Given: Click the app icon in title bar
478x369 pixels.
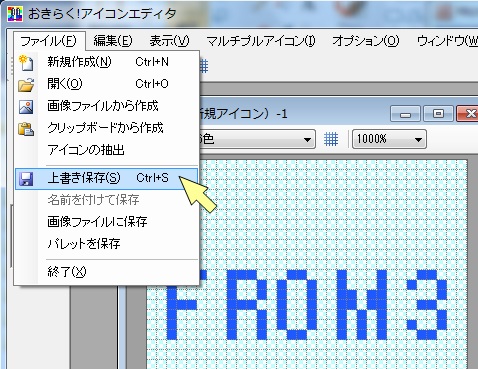Looking at the screenshot, I should (x=15, y=14).
